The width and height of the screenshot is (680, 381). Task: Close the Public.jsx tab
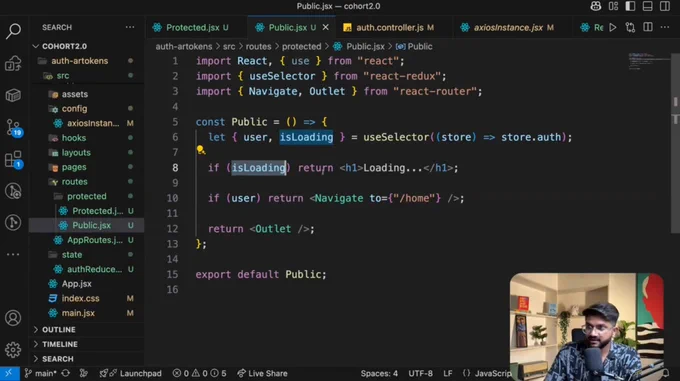[x=326, y=27]
